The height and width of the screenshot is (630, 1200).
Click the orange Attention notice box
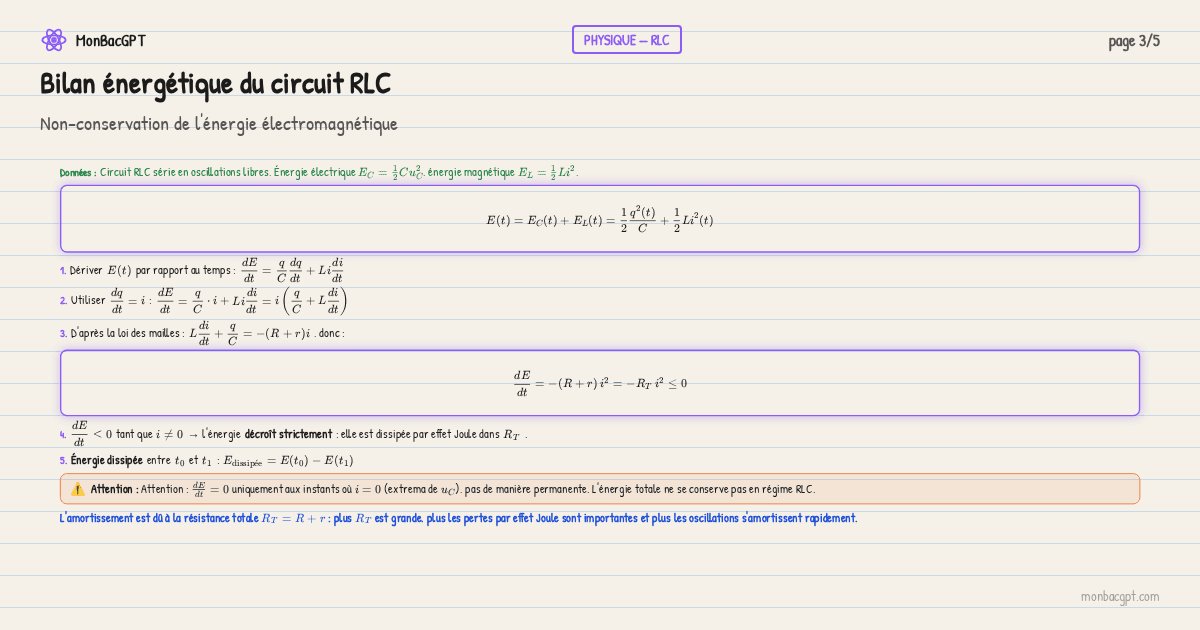pos(600,489)
